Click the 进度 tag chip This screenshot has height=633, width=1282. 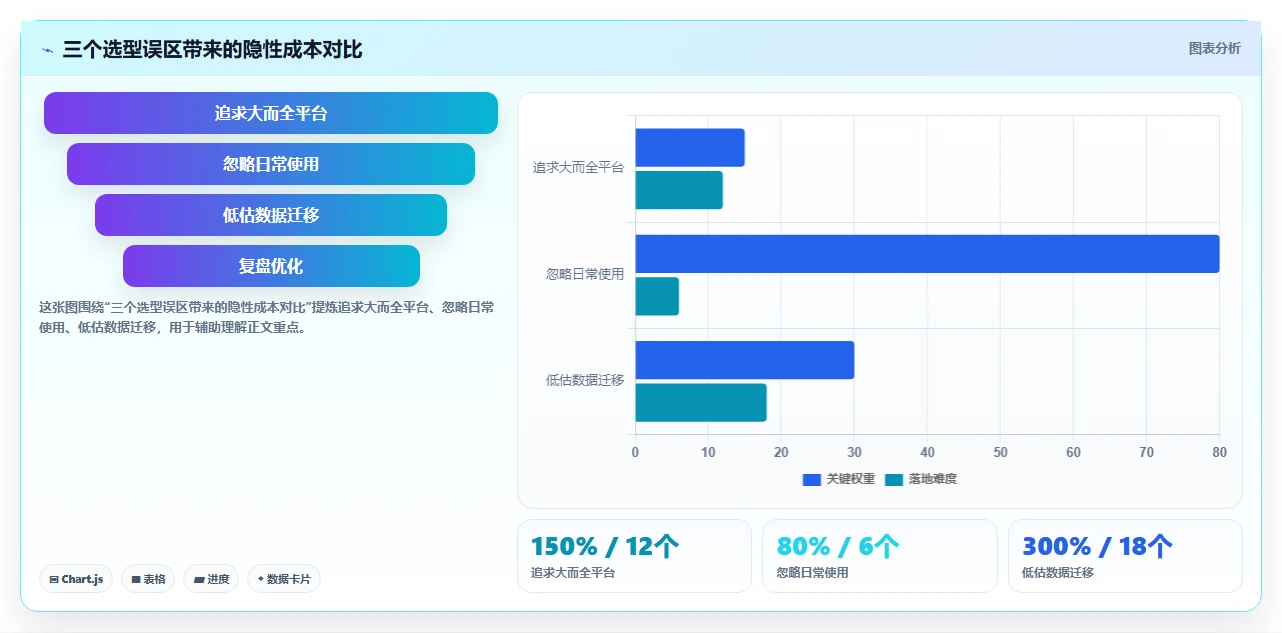[x=211, y=579]
